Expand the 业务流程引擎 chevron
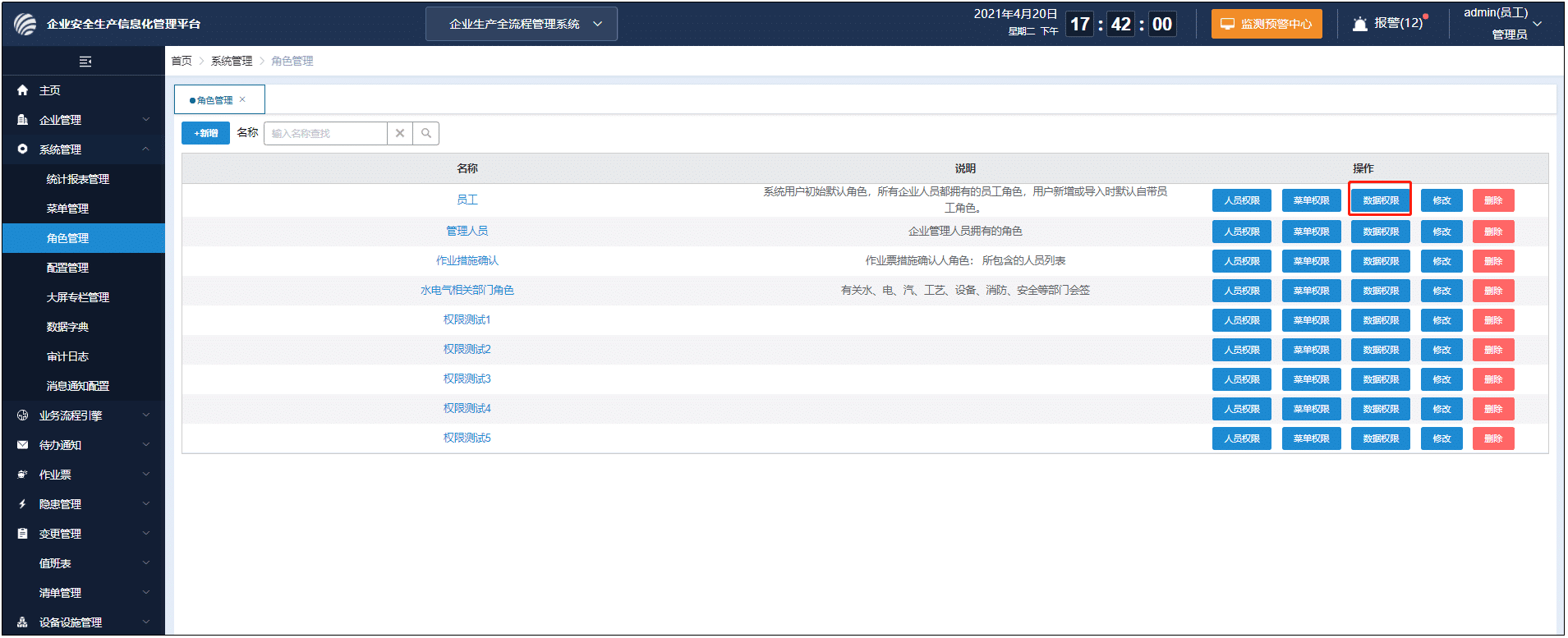The image size is (1568, 638). tap(146, 415)
